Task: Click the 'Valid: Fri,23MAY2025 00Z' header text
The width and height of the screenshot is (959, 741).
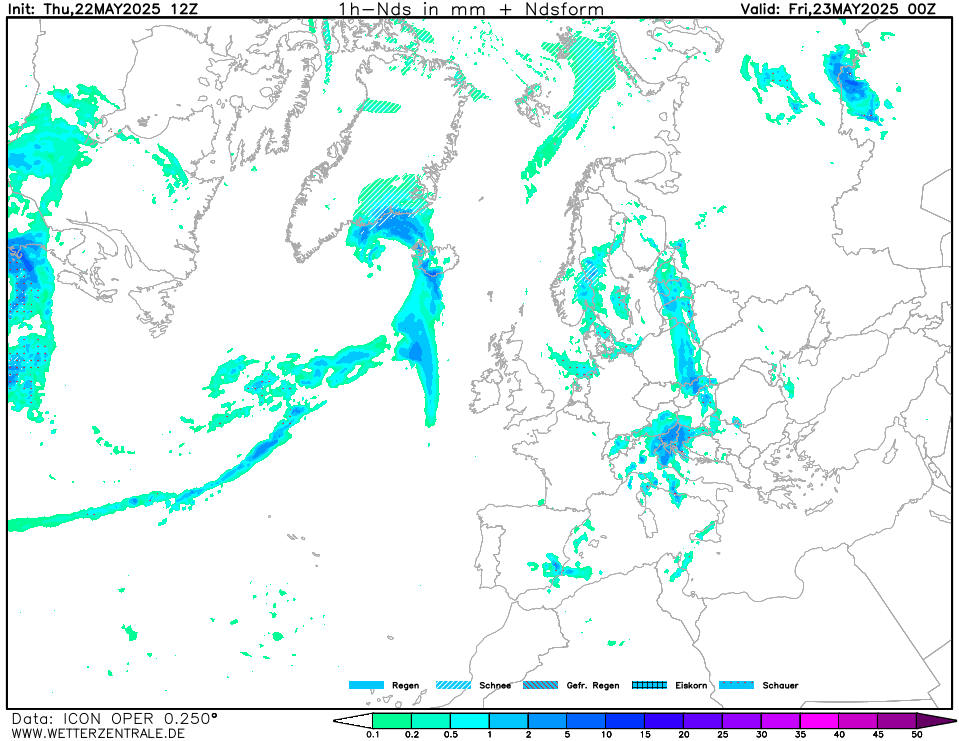Action: [839, 9]
